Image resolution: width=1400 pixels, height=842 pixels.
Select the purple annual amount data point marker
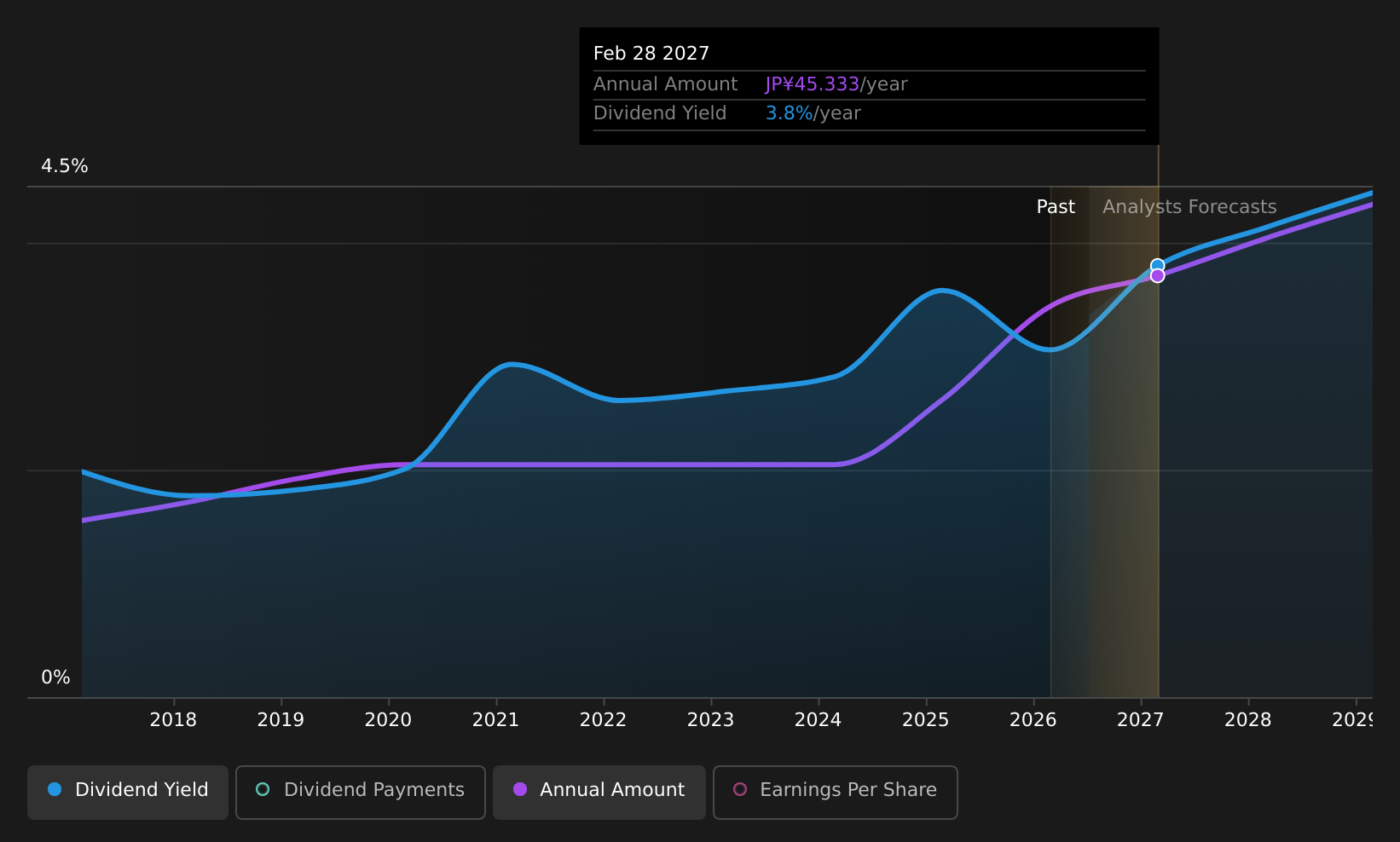(x=1157, y=275)
